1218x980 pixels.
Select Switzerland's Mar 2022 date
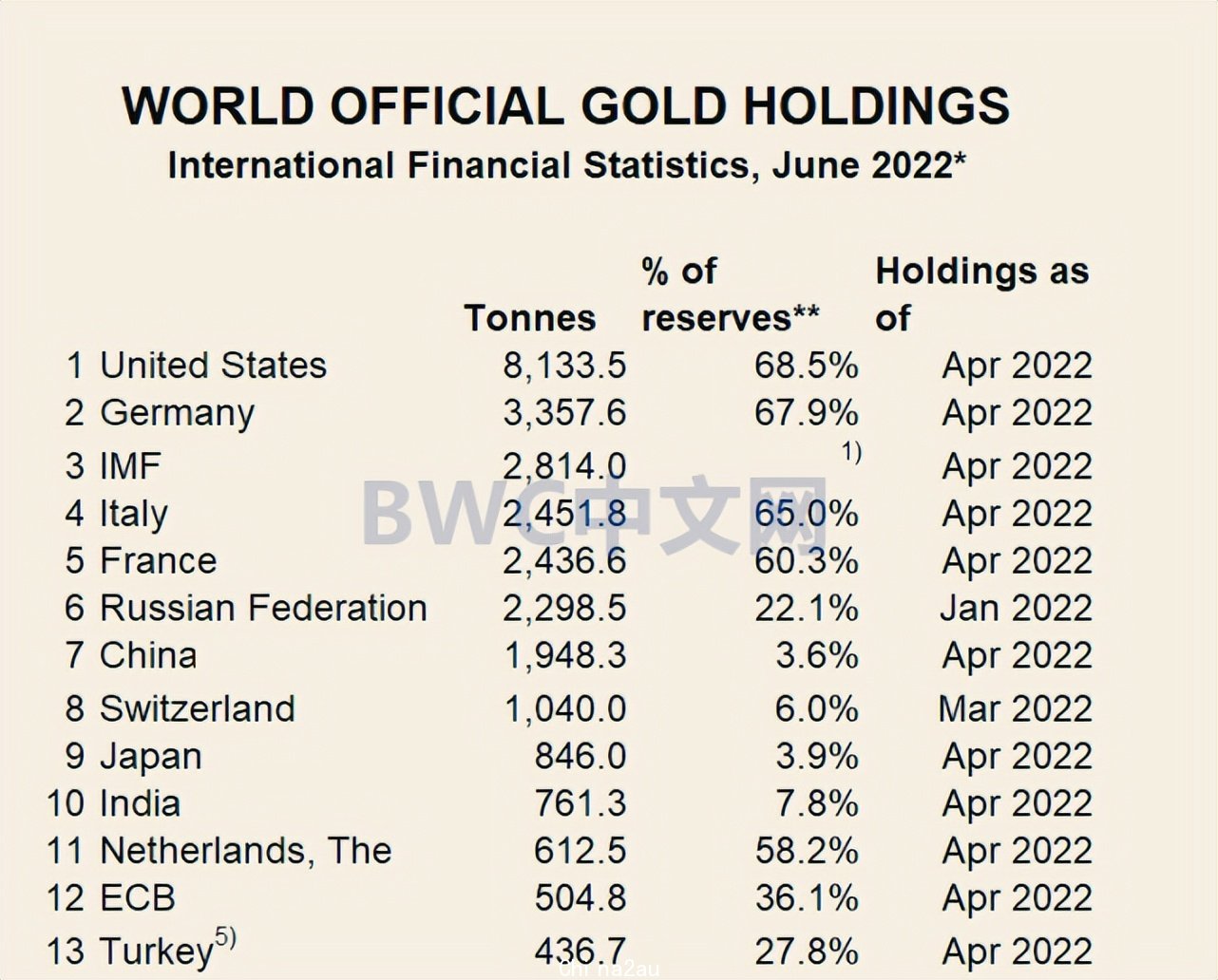(1015, 708)
